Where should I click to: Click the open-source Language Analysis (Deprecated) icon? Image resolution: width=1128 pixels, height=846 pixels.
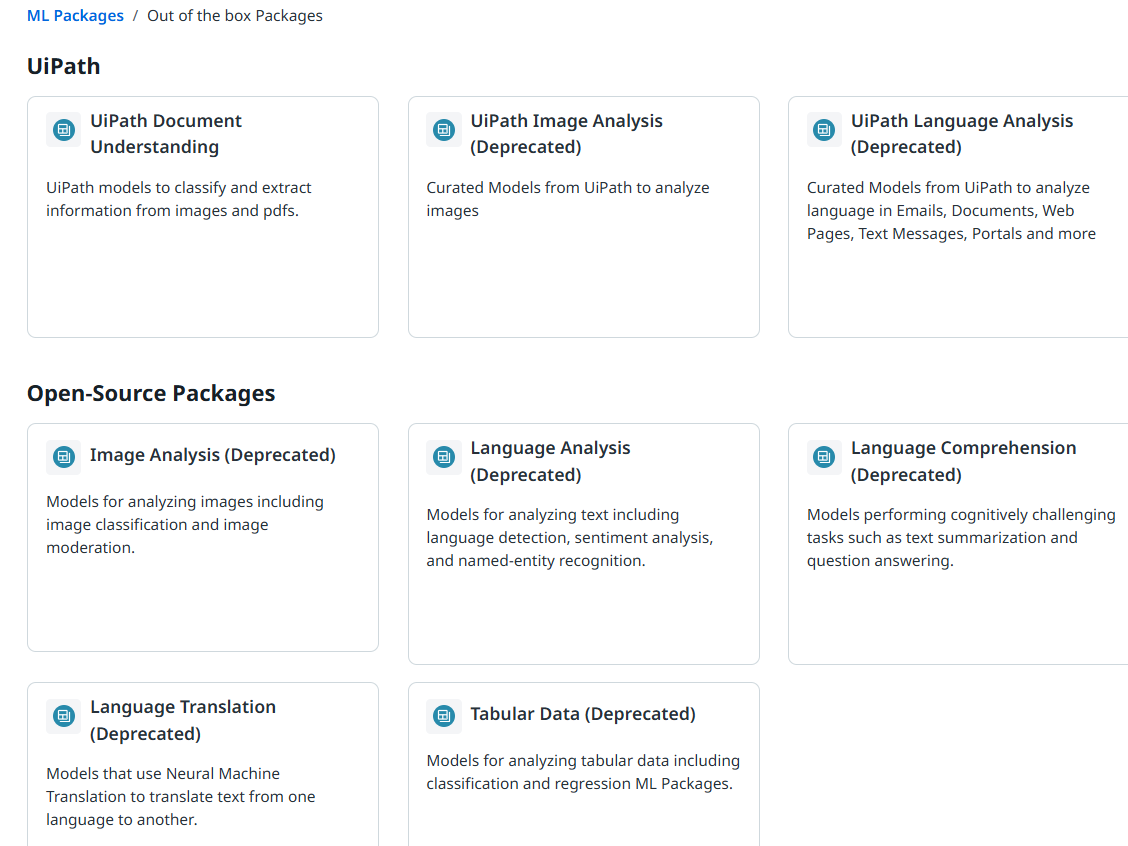tap(444, 457)
